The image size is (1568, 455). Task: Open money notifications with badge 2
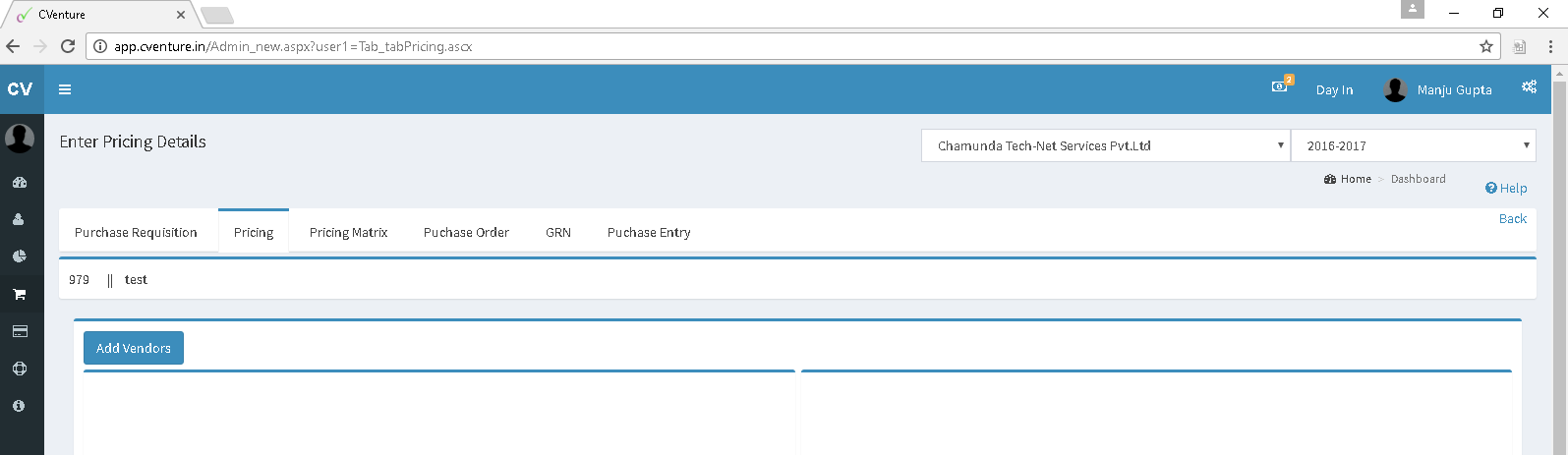coord(1281,85)
